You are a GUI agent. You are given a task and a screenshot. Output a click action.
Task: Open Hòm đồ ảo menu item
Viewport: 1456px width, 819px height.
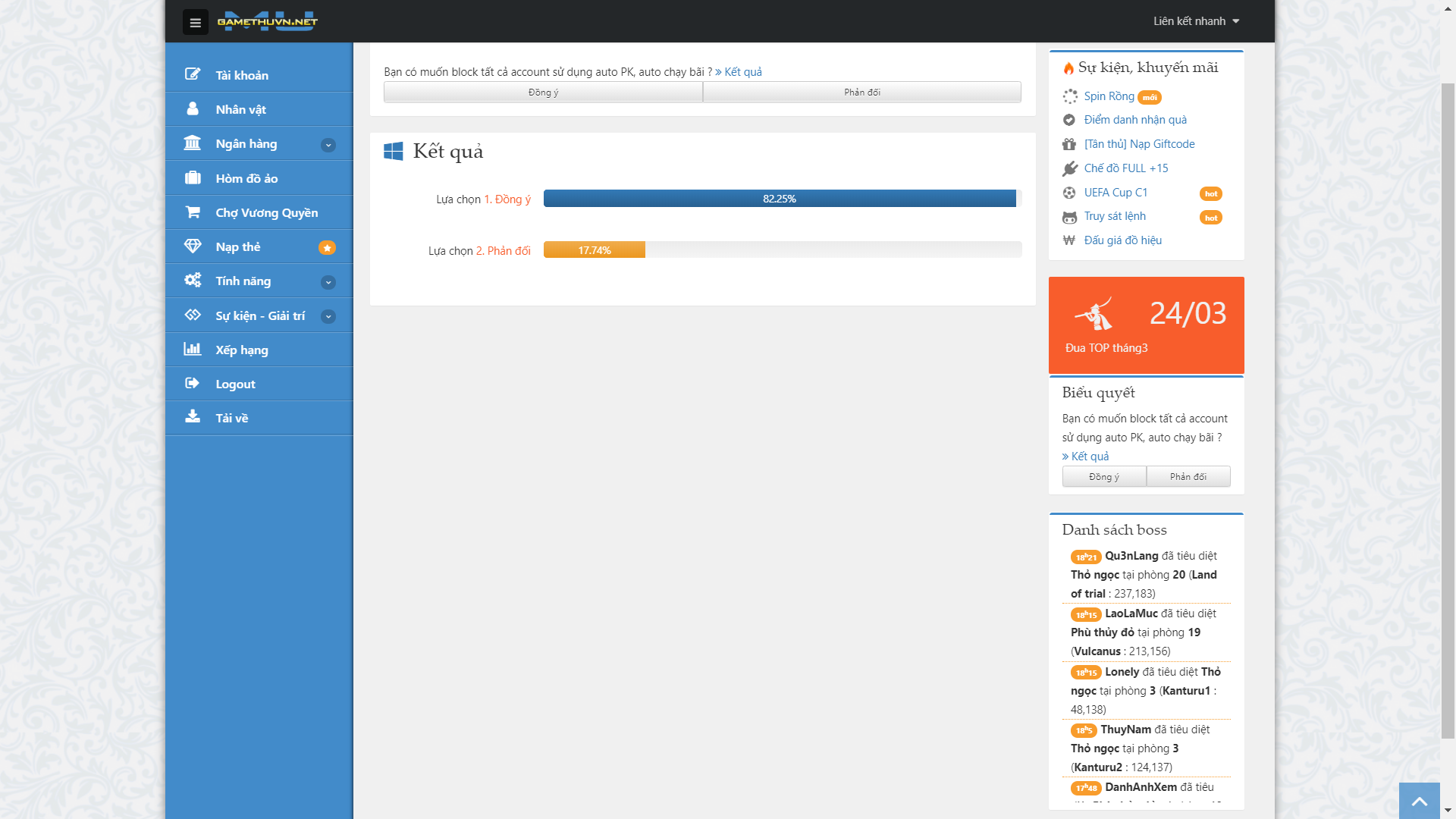[246, 178]
